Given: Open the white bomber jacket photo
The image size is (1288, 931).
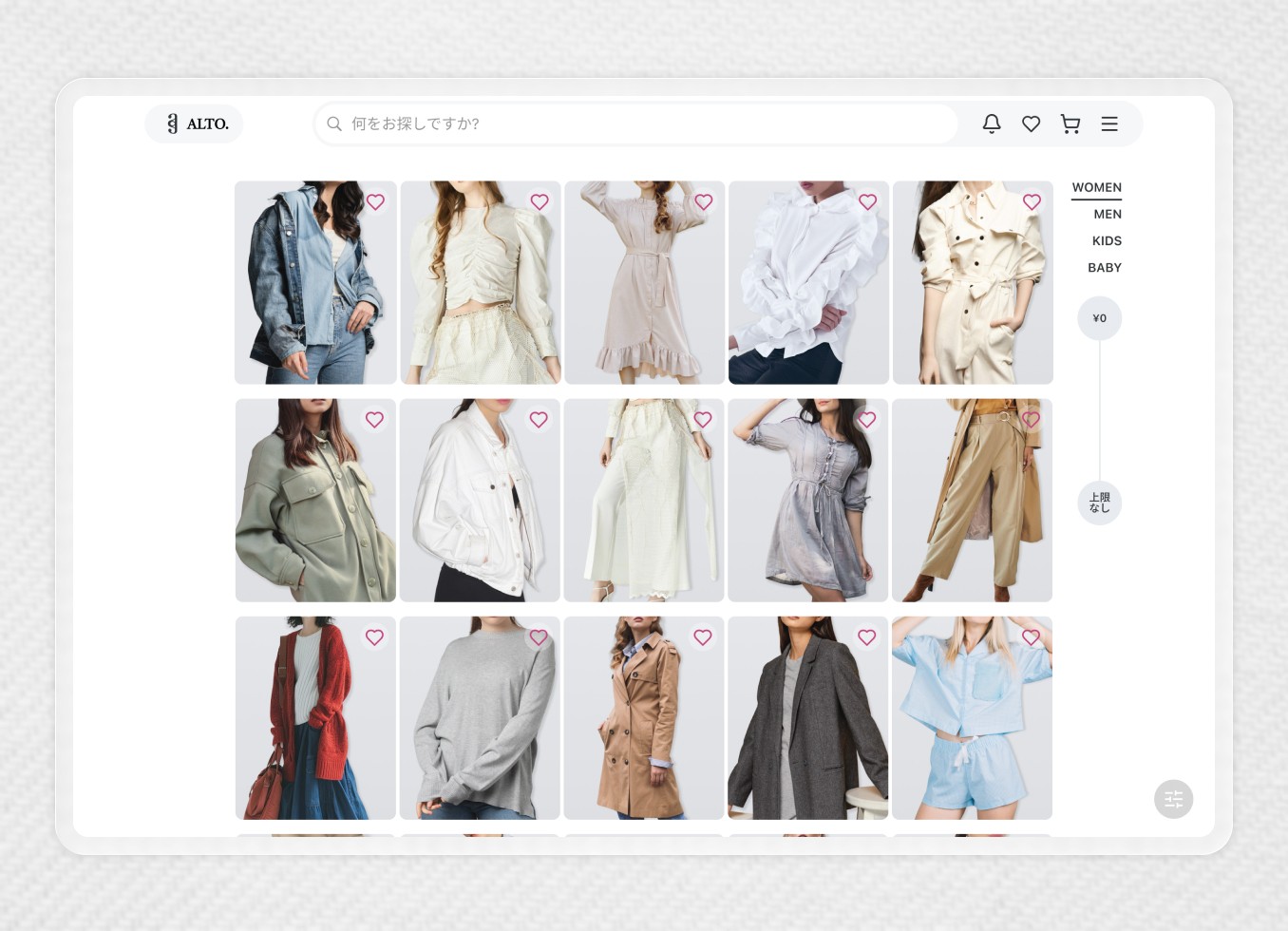Looking at the screenshot, I should pos(480,501).
